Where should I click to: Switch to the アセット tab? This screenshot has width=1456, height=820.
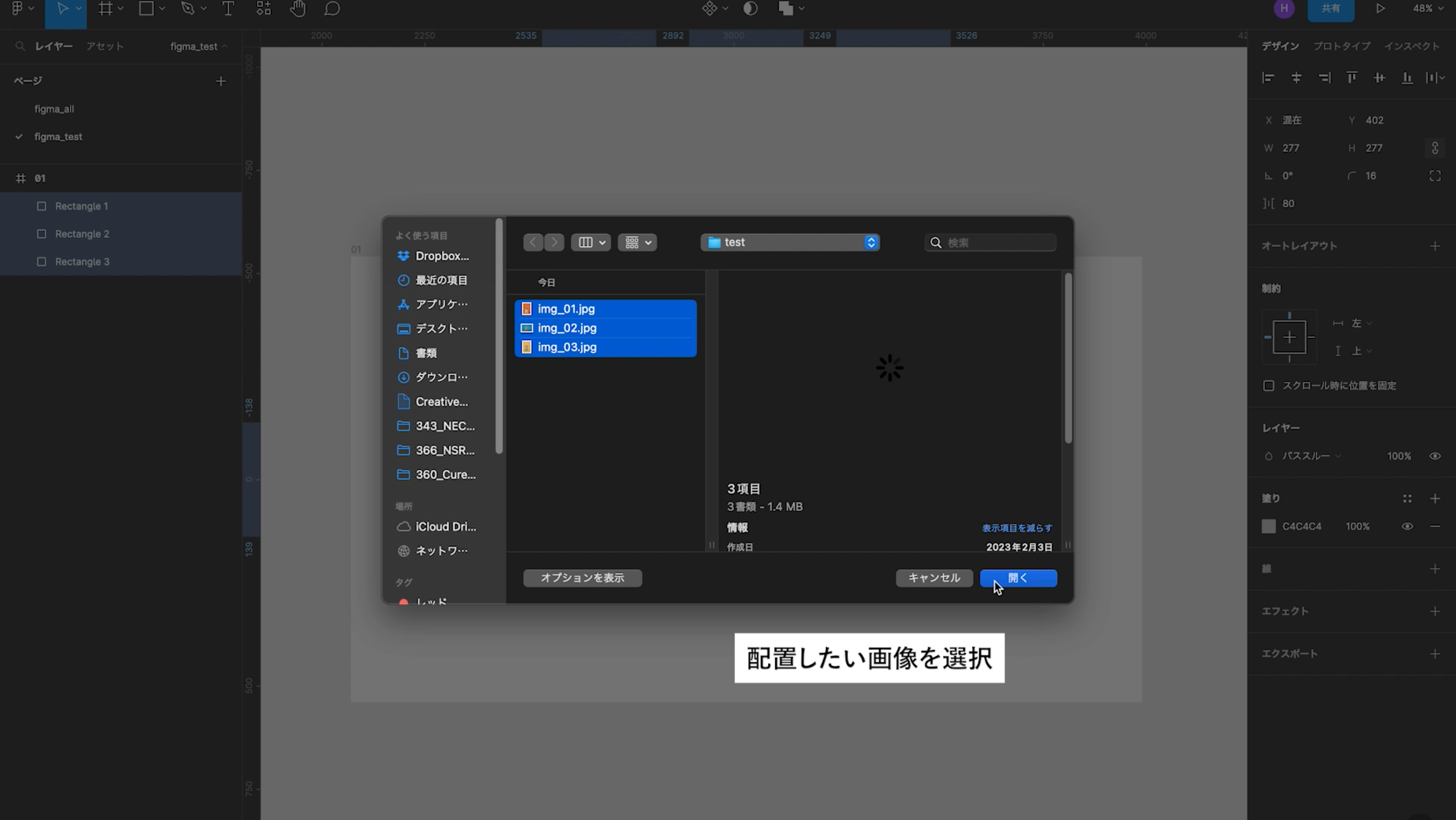104,46
